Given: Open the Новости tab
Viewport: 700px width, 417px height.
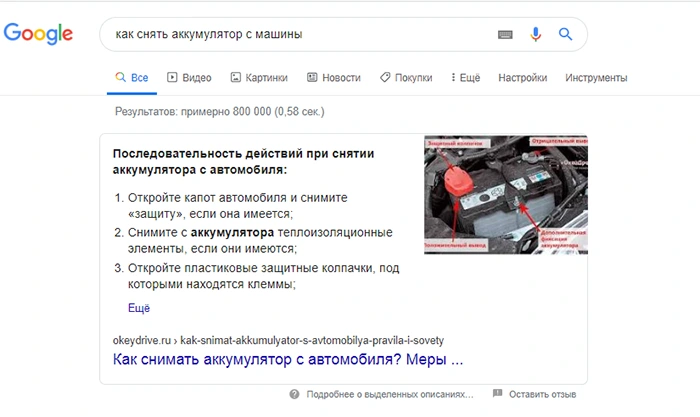Looking at the screenshot, I should coord(333,78).
